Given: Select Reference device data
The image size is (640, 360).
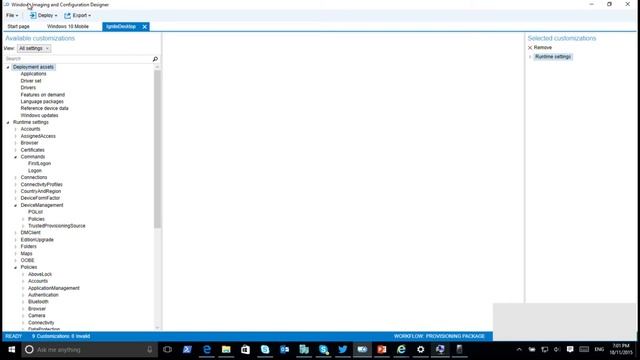Looking at the screenshot, I should (44, 109).
